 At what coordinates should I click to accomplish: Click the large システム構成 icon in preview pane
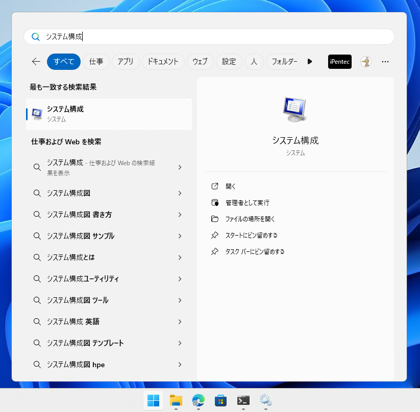[x=295, y=110]
